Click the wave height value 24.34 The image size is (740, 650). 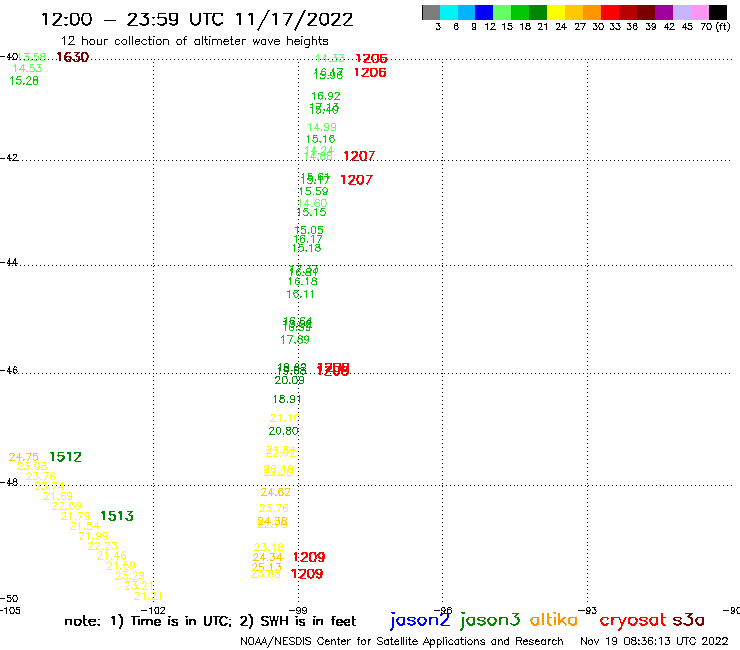(x=268, y=557)
